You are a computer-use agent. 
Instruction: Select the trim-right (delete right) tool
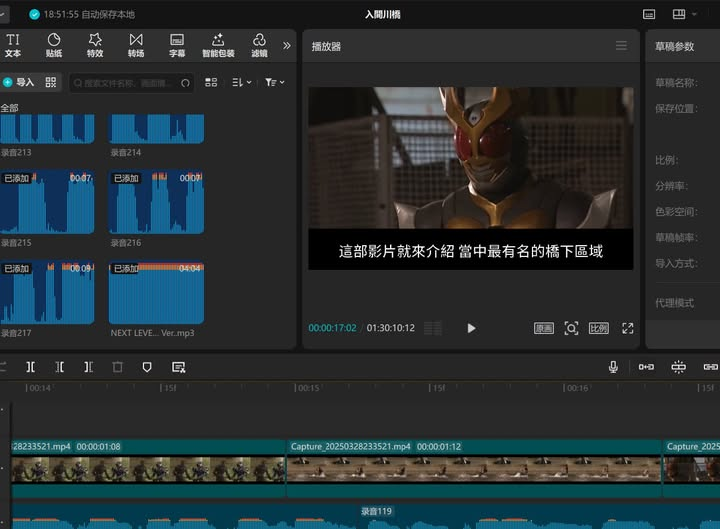pos(89,367)
